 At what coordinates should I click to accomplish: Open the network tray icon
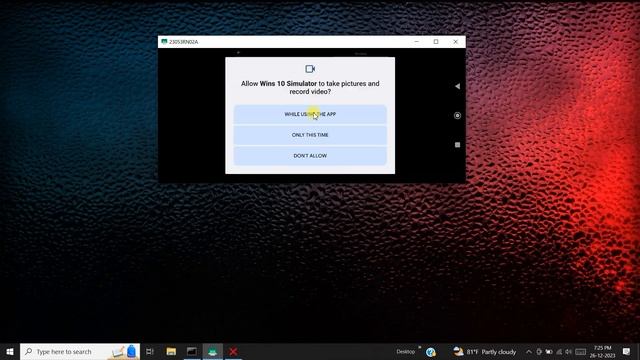pyautogui.click(x=559, y=352)
